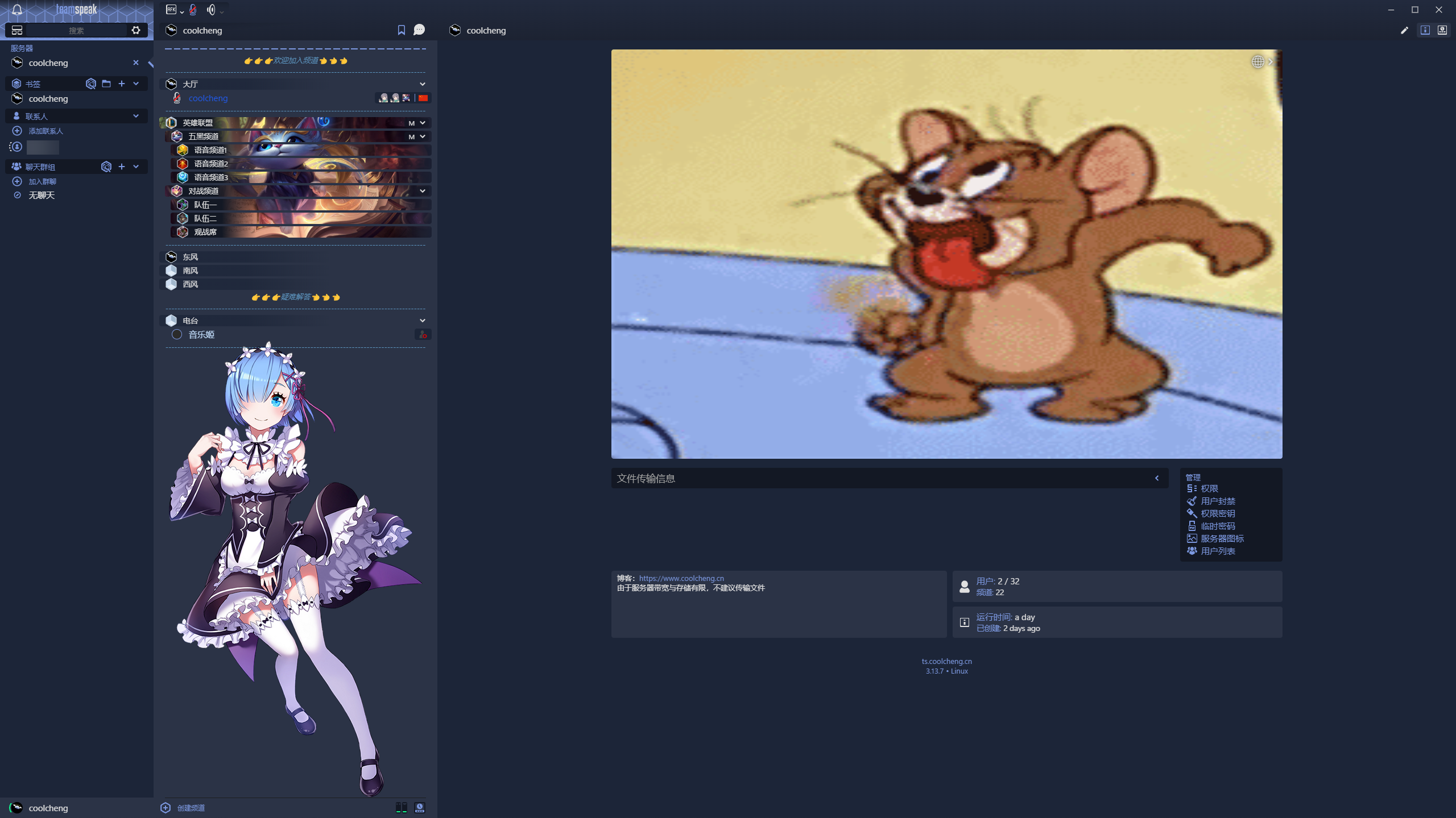Click the China flag badge on coolcheng
This screenshot has width=1456, height=818.
[x=423, y=98]
